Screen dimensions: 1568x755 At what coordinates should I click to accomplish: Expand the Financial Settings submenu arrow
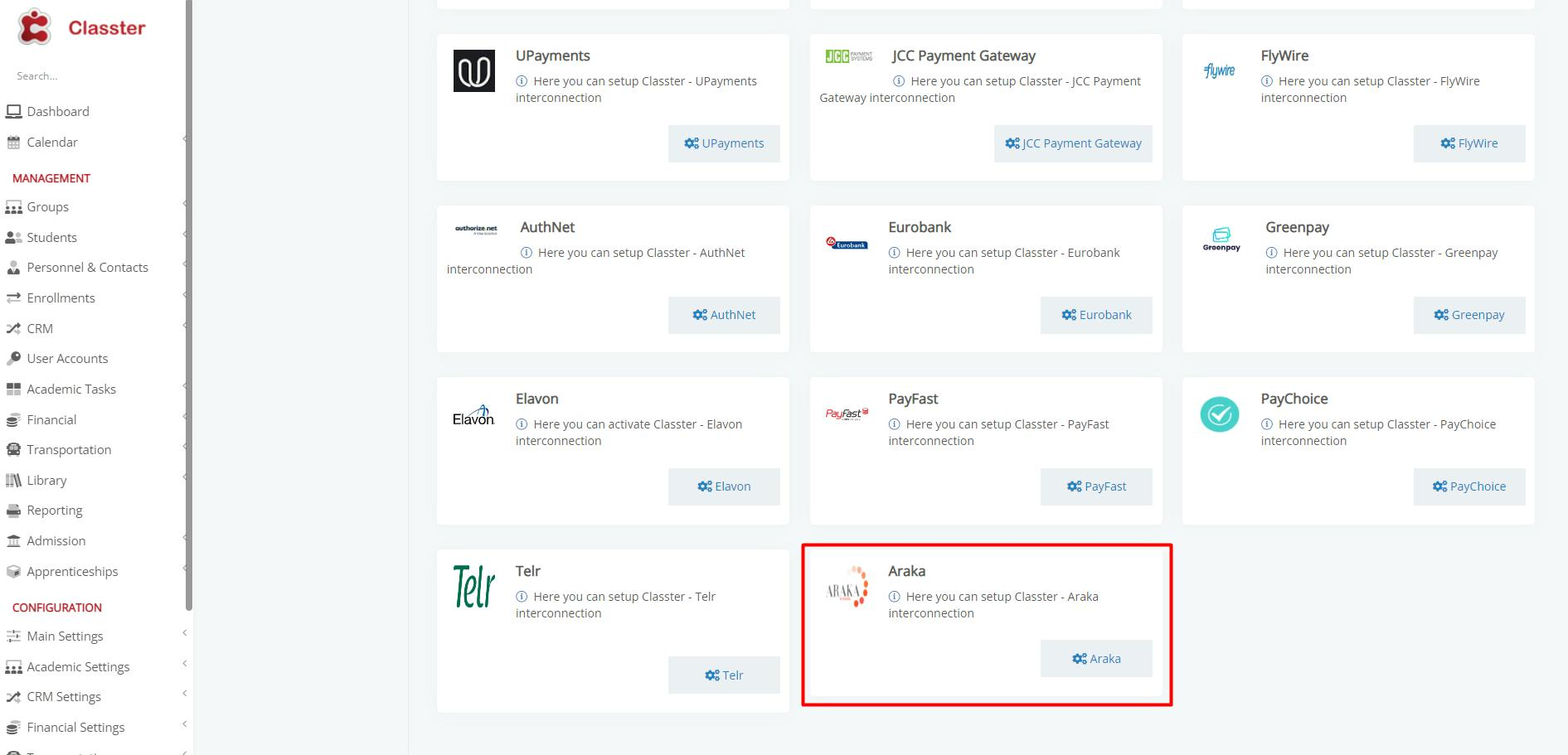point(184,724)
